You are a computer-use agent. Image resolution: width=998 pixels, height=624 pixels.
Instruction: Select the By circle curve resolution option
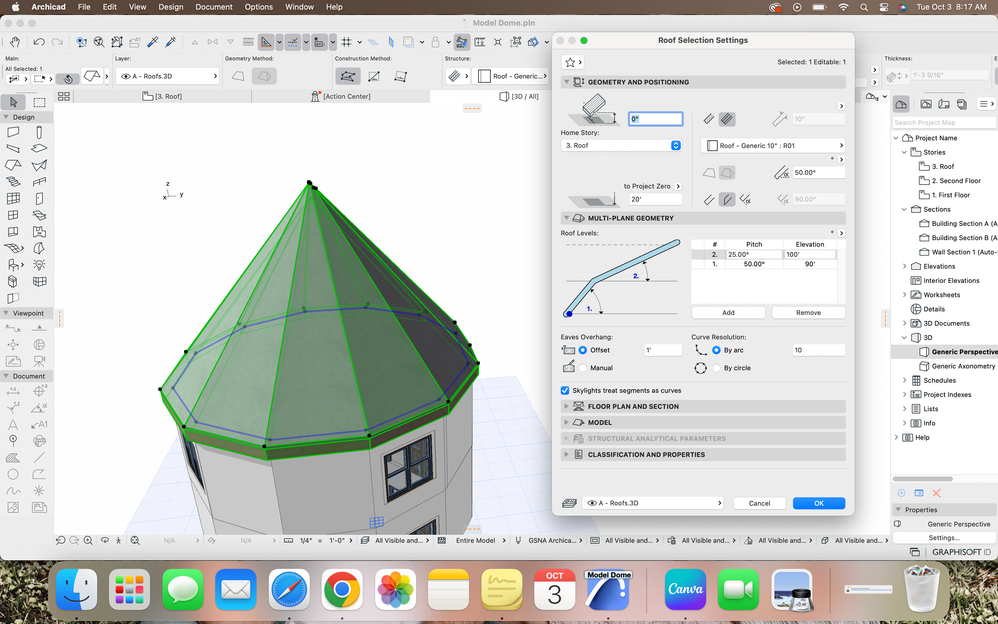click(716, 368)
